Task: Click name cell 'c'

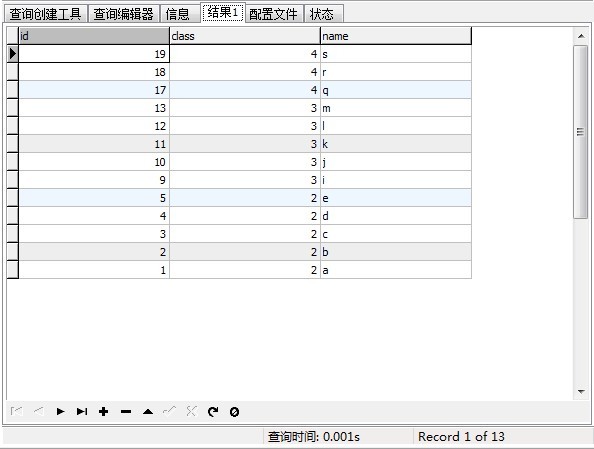Action: pos(396,234)
